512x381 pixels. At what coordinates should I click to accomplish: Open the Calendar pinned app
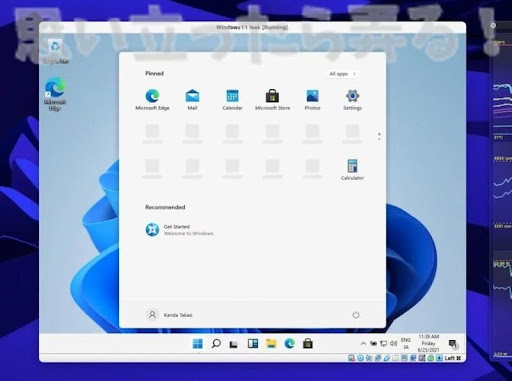(232, 99)
